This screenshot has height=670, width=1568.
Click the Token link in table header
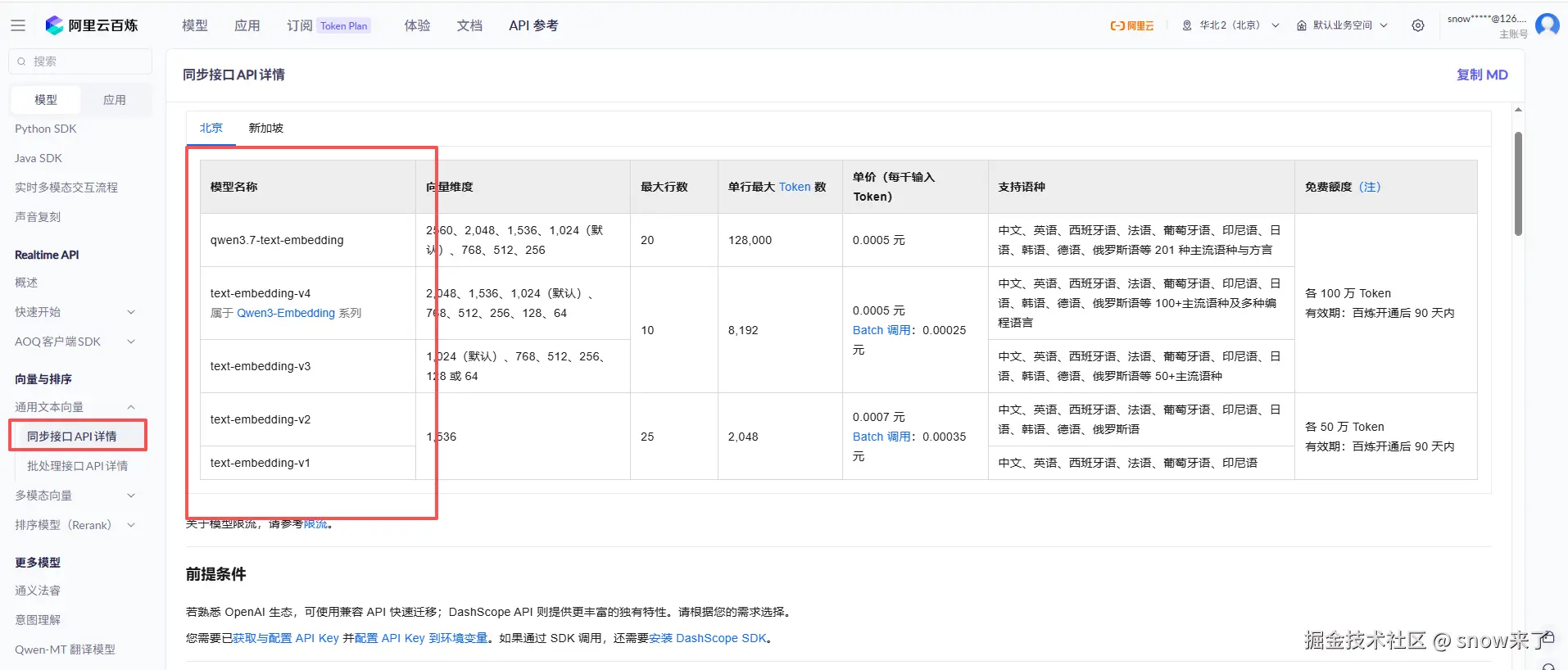point(795,187)
